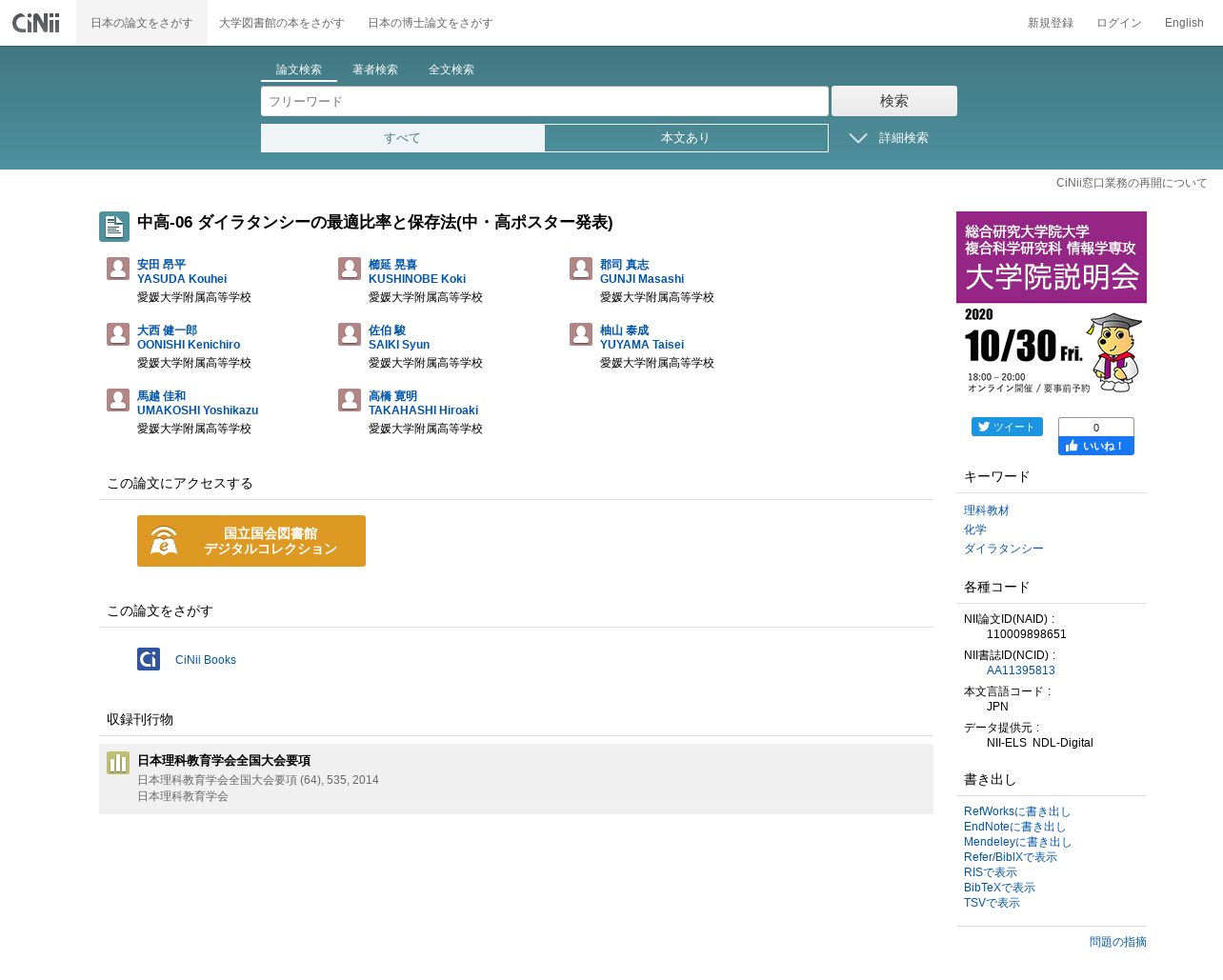Open the CiNii Books link
The width and height of the screenshot is (1223, 980).
(x=206, y=660)
